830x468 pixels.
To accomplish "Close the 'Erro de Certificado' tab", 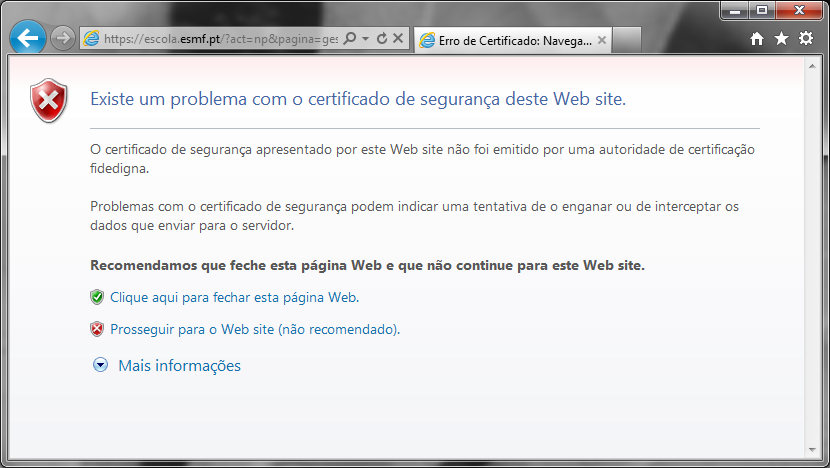I will click(601, 40).
